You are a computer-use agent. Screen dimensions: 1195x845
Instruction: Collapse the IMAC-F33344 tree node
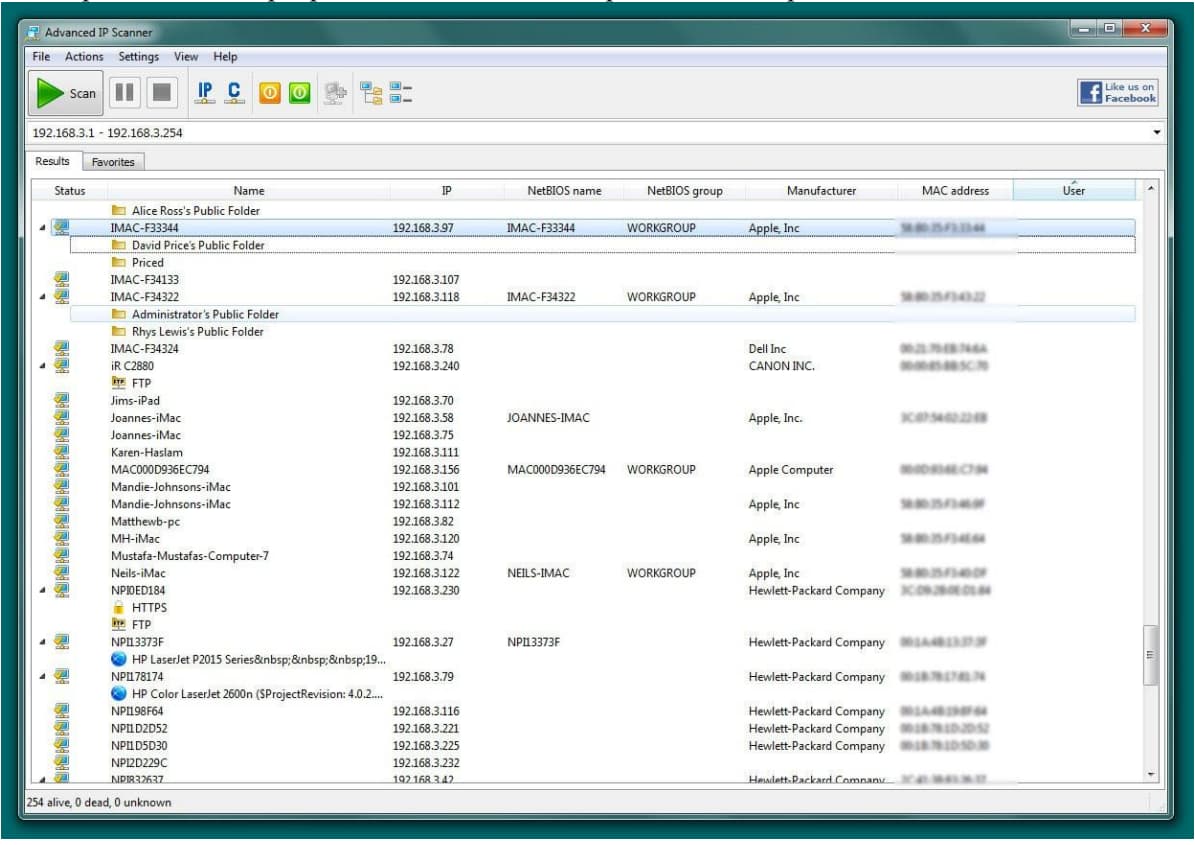tap(43, 228)
